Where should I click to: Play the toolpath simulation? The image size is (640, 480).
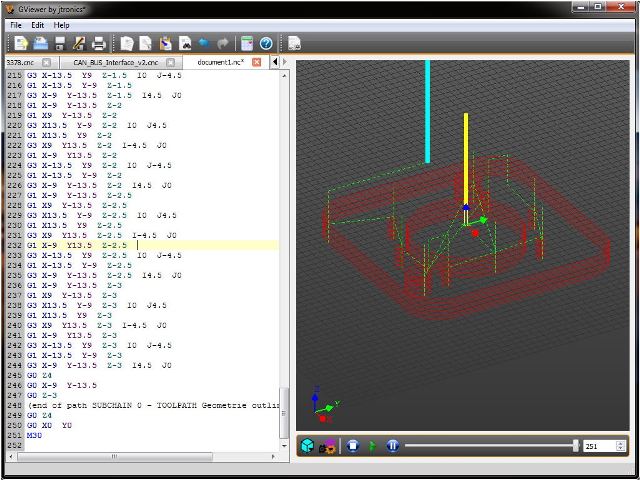pos(372,446)
